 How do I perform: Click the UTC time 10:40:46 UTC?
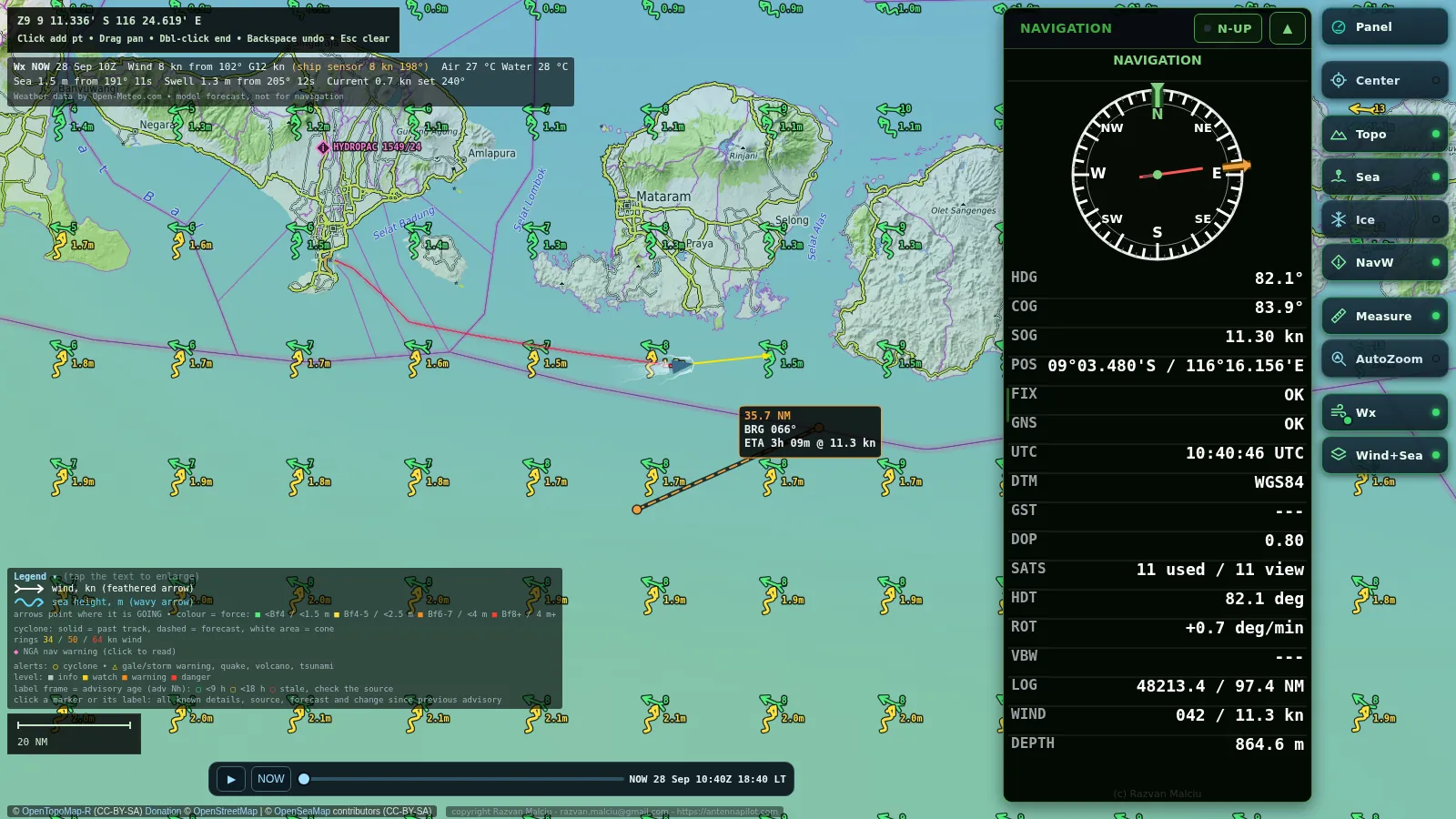pos(1244,453)
